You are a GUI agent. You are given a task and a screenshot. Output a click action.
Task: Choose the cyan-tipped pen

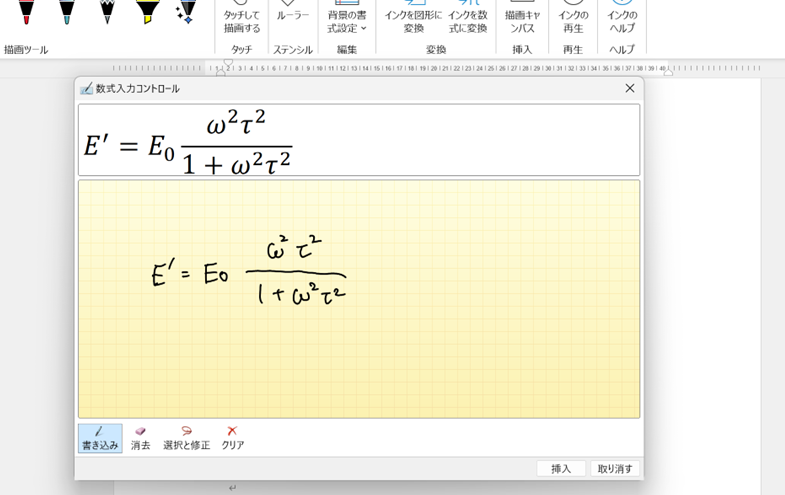(67, 10)
